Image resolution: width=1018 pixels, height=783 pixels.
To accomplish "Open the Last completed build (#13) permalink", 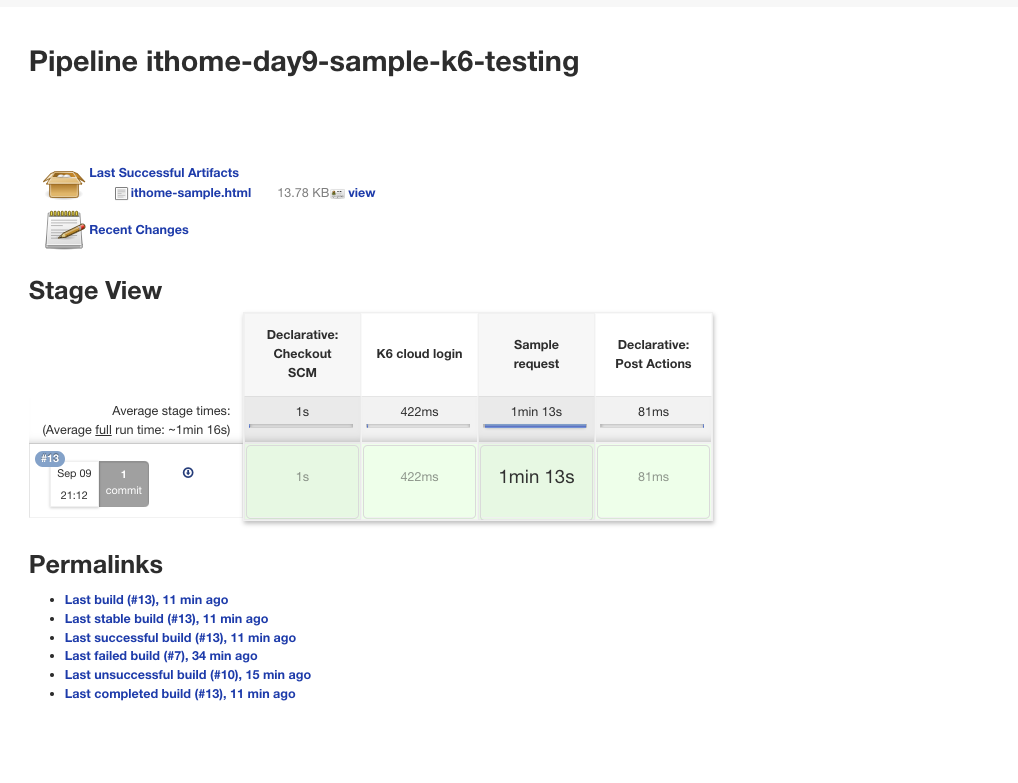I will pyautogui.click(x=180, y=694).
